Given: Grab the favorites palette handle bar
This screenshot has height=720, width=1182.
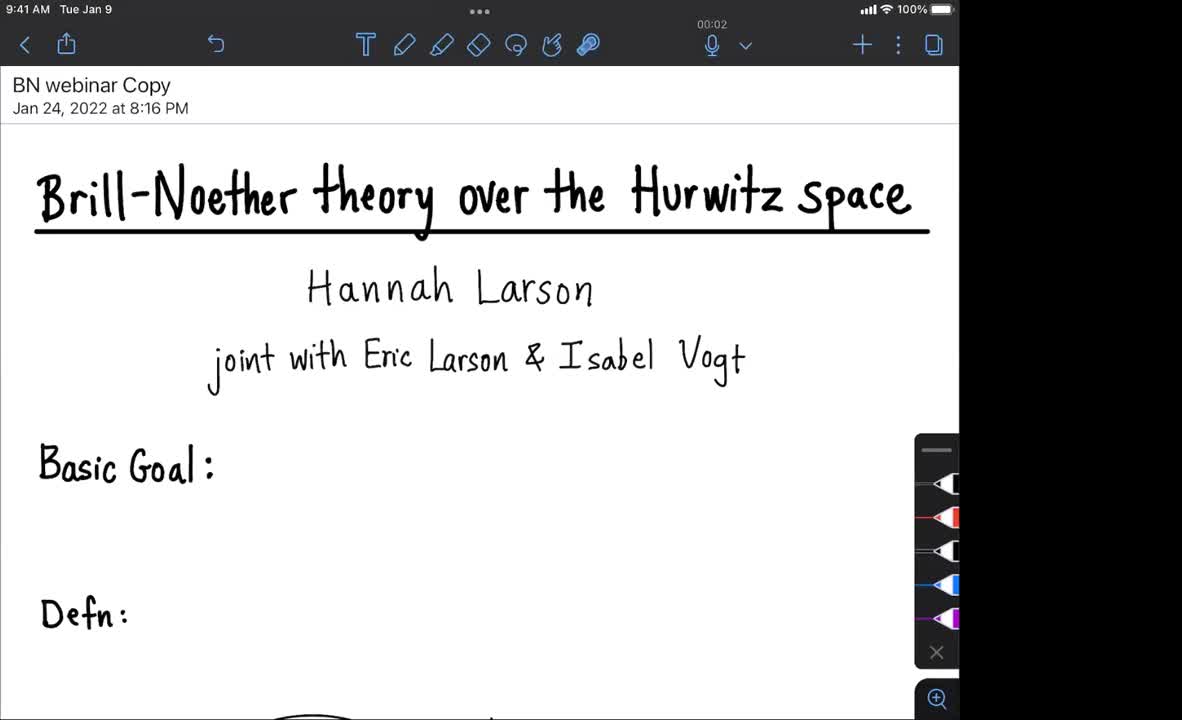Looking at the screenshot, I should click(x=936, y=450).
